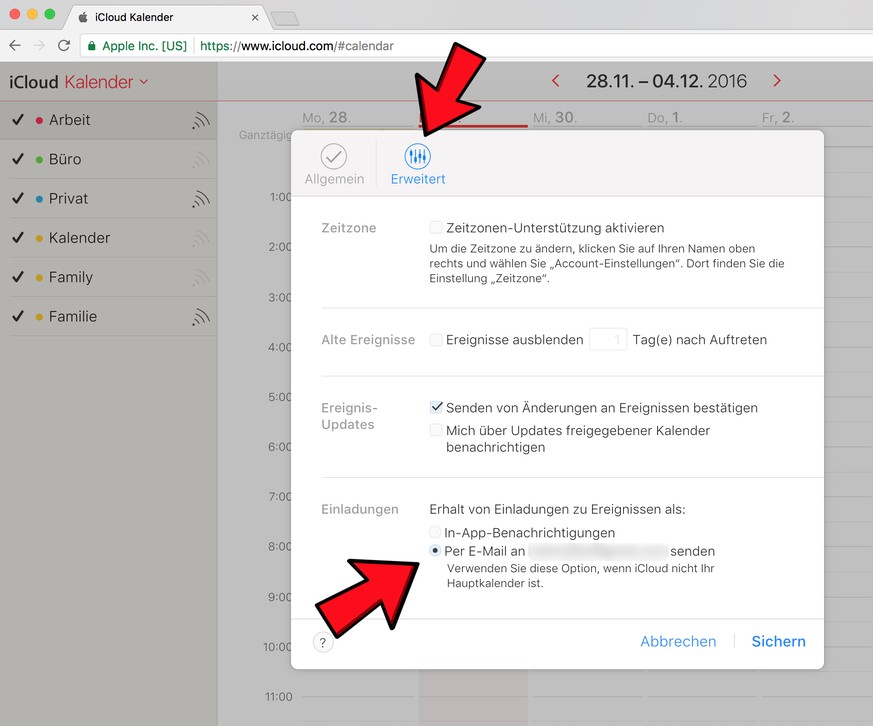The height and width of the screenshot is (726, 873).
Task: Click the days number input field
Action: pos(608,339)
